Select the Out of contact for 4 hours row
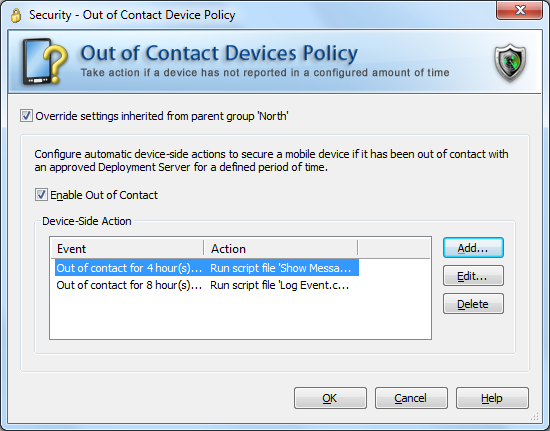 click(207, 268)
